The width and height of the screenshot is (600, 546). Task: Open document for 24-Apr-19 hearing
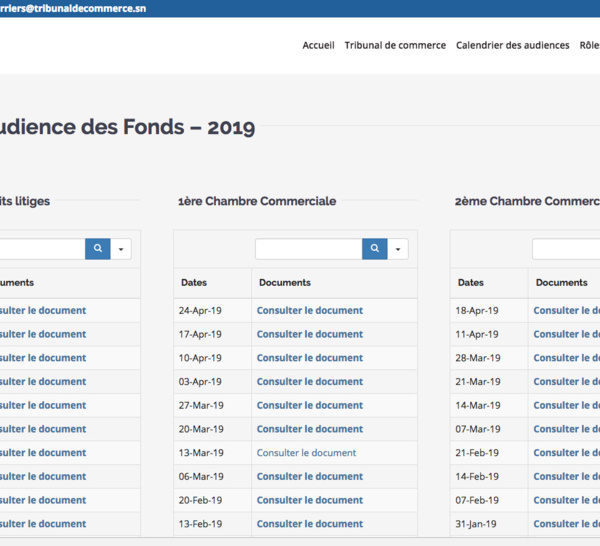pos(310,310)
